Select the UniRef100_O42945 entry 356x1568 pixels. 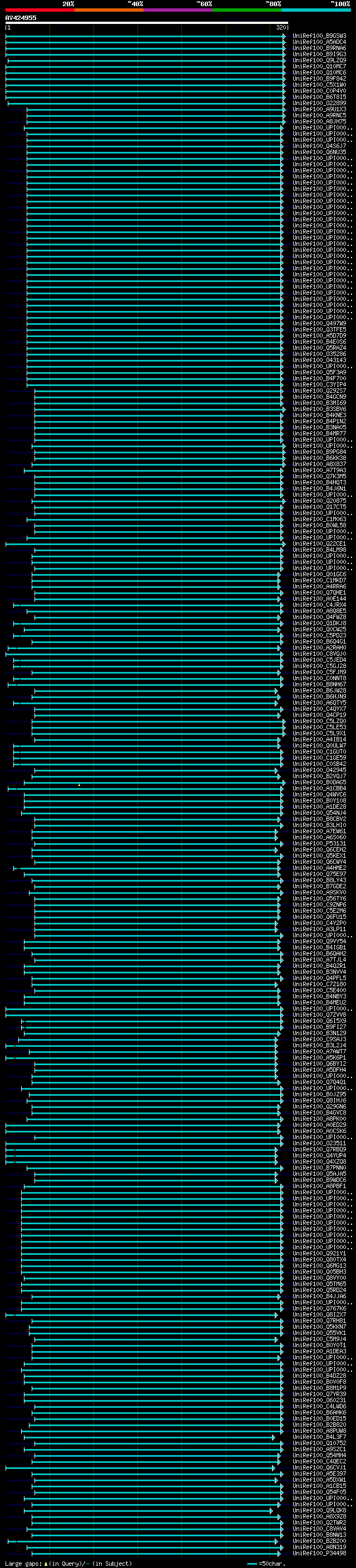pyautogui.click(x=319, y=770)
